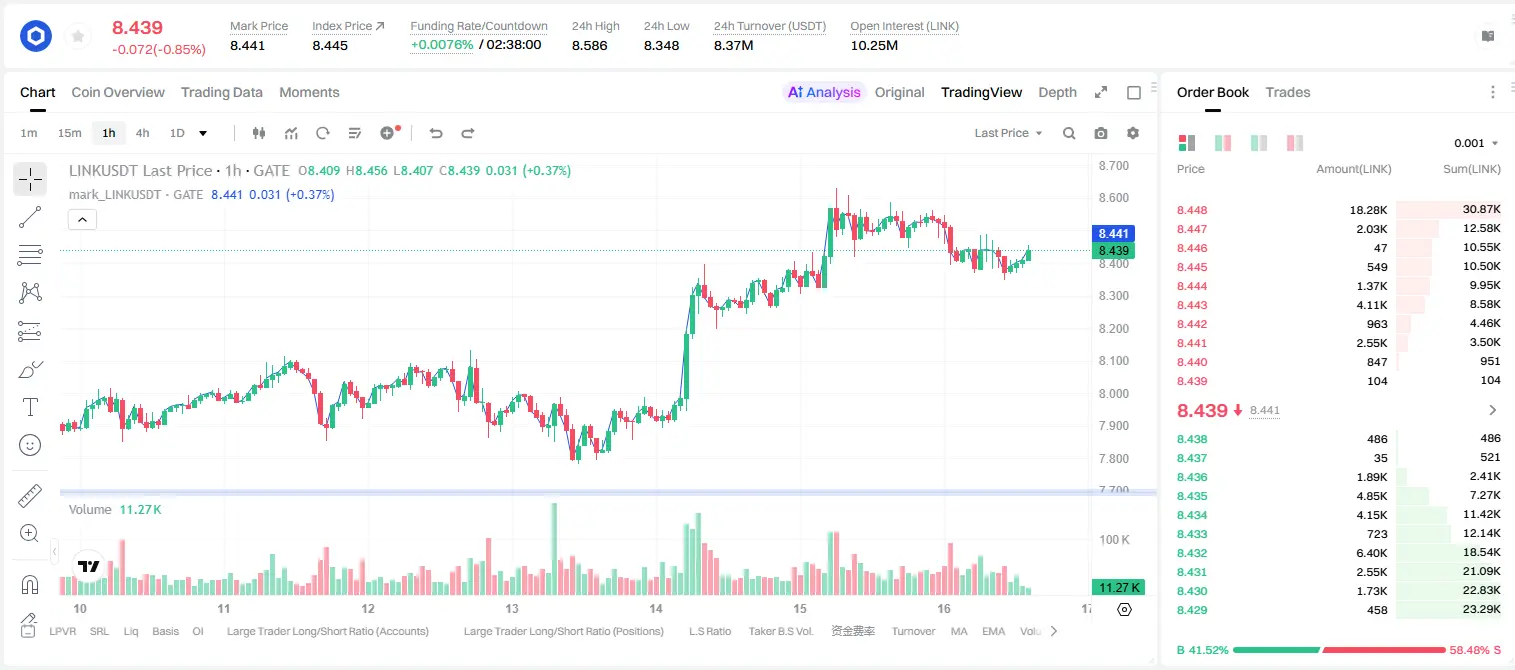Viewport: 1515px width, 670px height.
Task: Collapse the indicator legend chevron
Action: (82, 220)
